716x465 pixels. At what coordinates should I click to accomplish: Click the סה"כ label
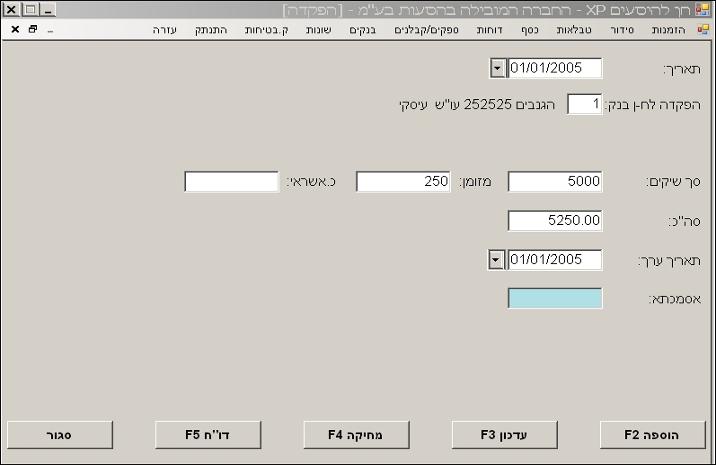pyautogui.click(x=684, y=222)
